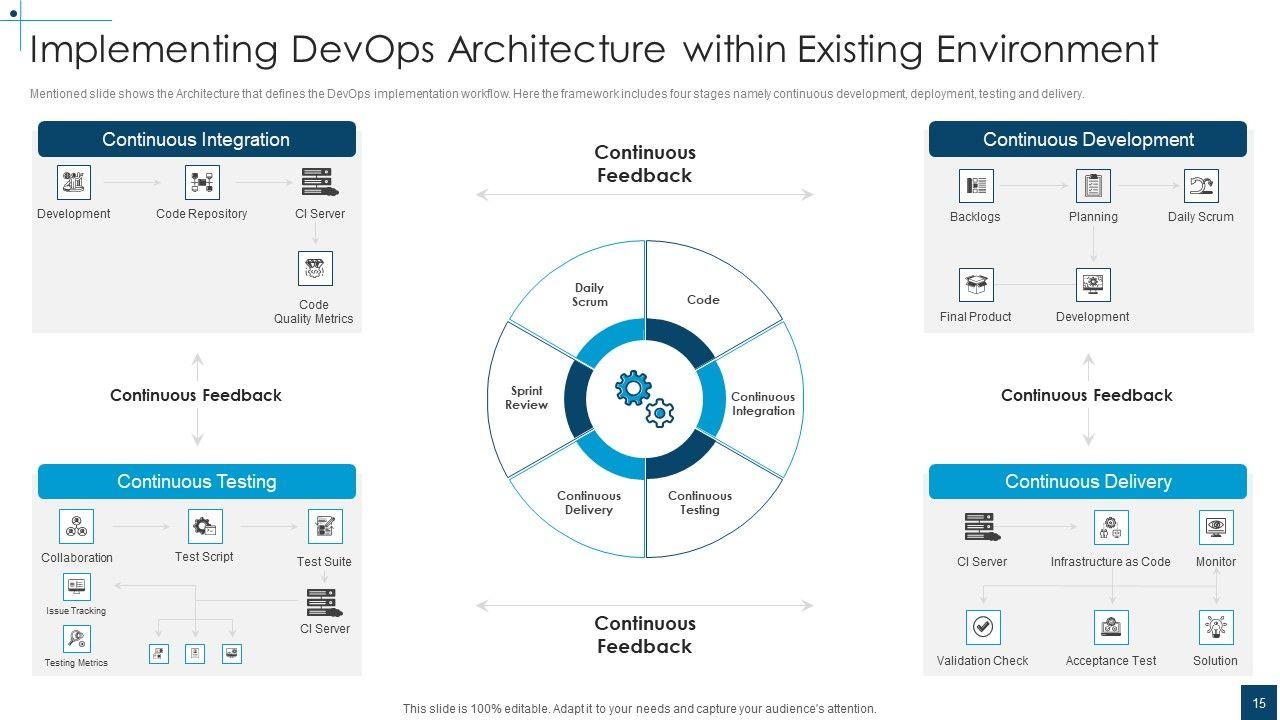Screen dimensions: 1280x720
Task: Select the Continuous Delivery panel header
Action: tap(1088, 481)
